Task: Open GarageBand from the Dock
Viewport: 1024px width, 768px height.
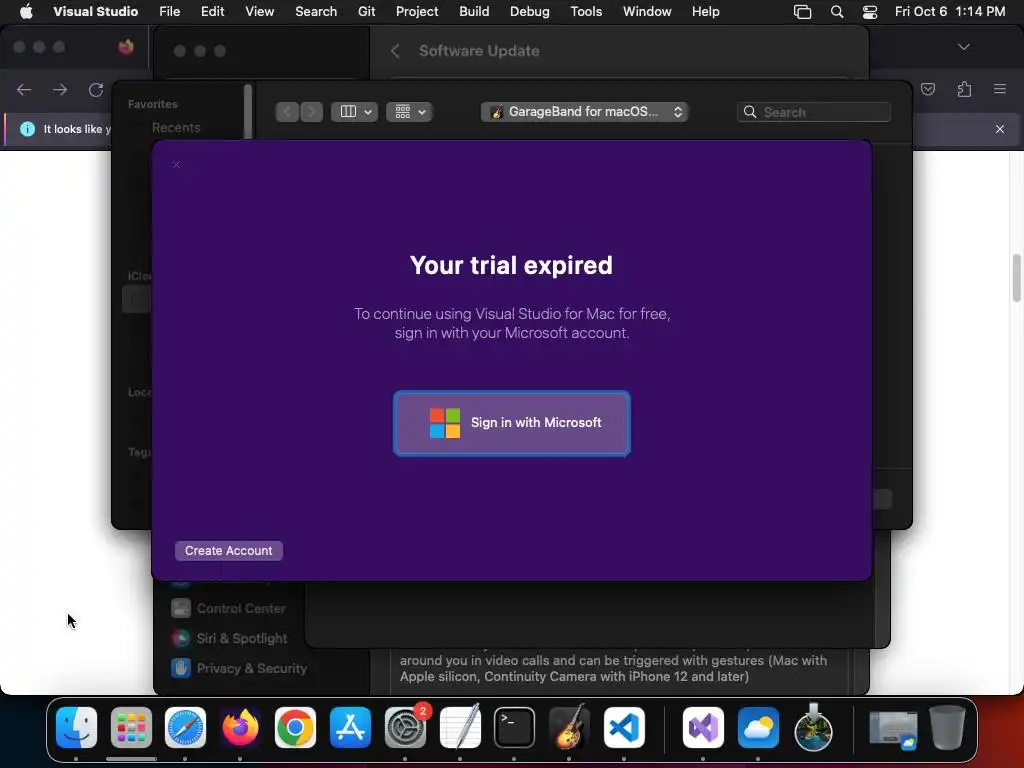Action: [569, 728]
